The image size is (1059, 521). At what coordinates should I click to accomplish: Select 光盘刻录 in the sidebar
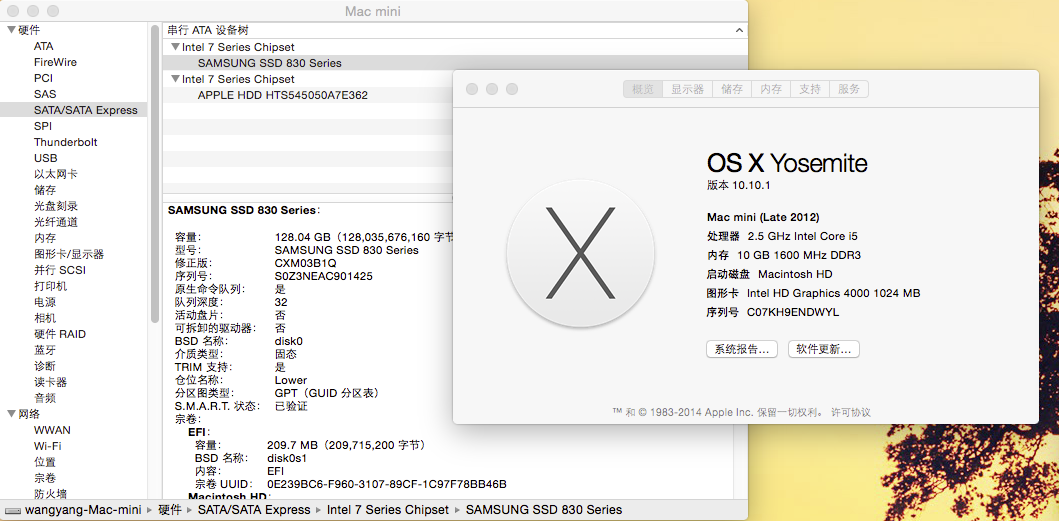tap(55, 206)
